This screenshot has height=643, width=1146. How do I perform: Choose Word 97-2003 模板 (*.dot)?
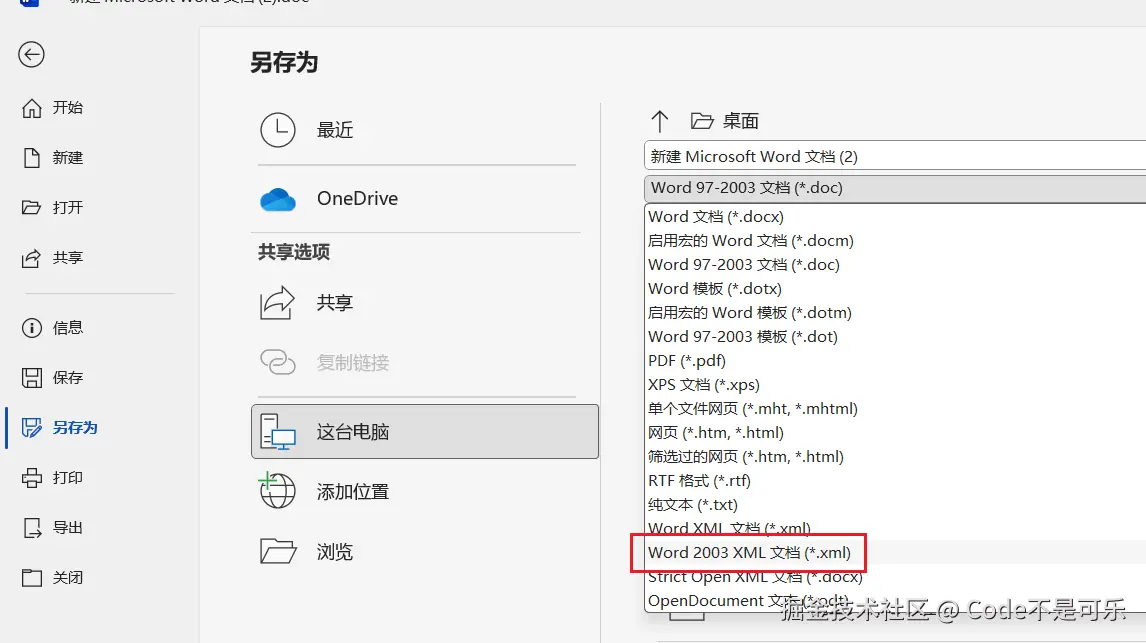pos(743,337)
